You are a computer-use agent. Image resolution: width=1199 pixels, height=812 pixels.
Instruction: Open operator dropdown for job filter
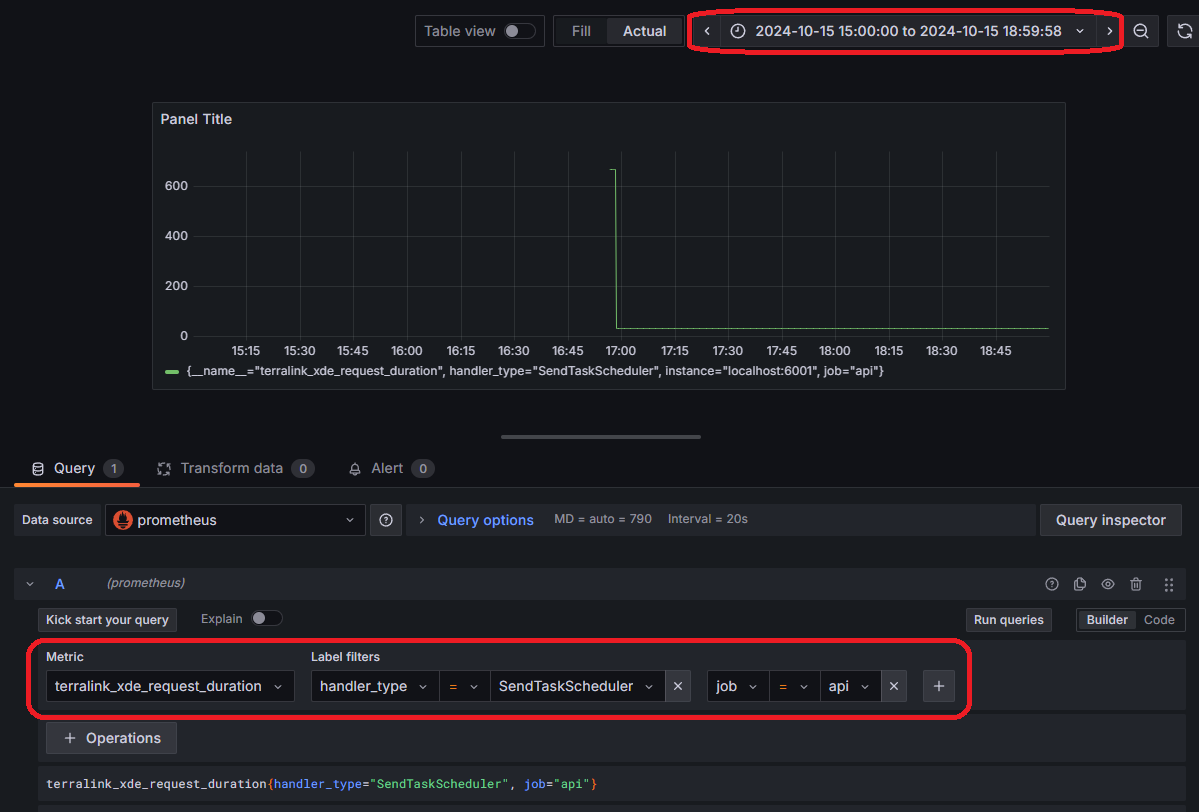pos(794,686)
